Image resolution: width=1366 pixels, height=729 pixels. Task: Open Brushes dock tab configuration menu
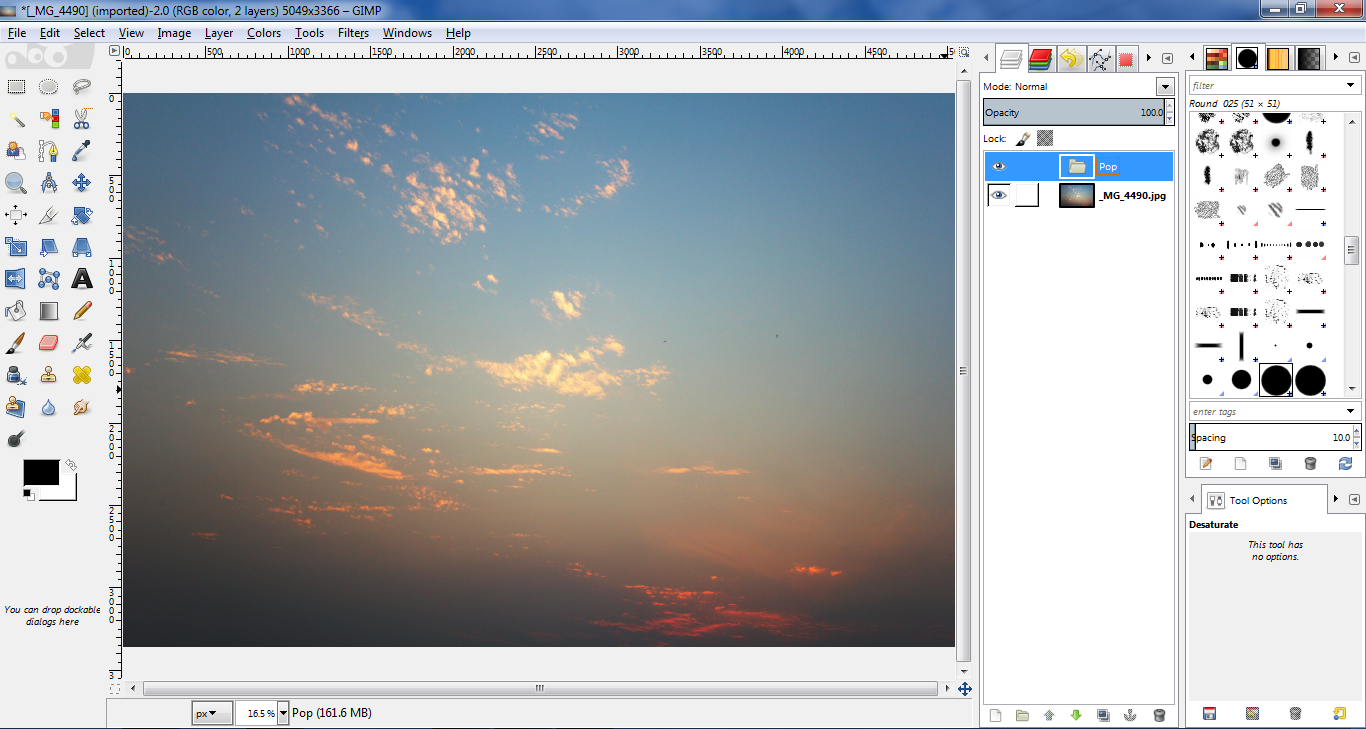(1354, 59)
